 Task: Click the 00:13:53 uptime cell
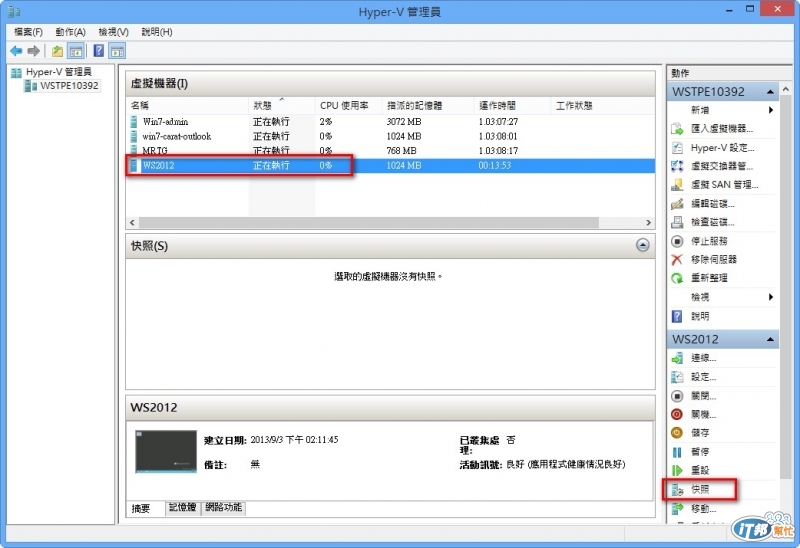point(494,165)
